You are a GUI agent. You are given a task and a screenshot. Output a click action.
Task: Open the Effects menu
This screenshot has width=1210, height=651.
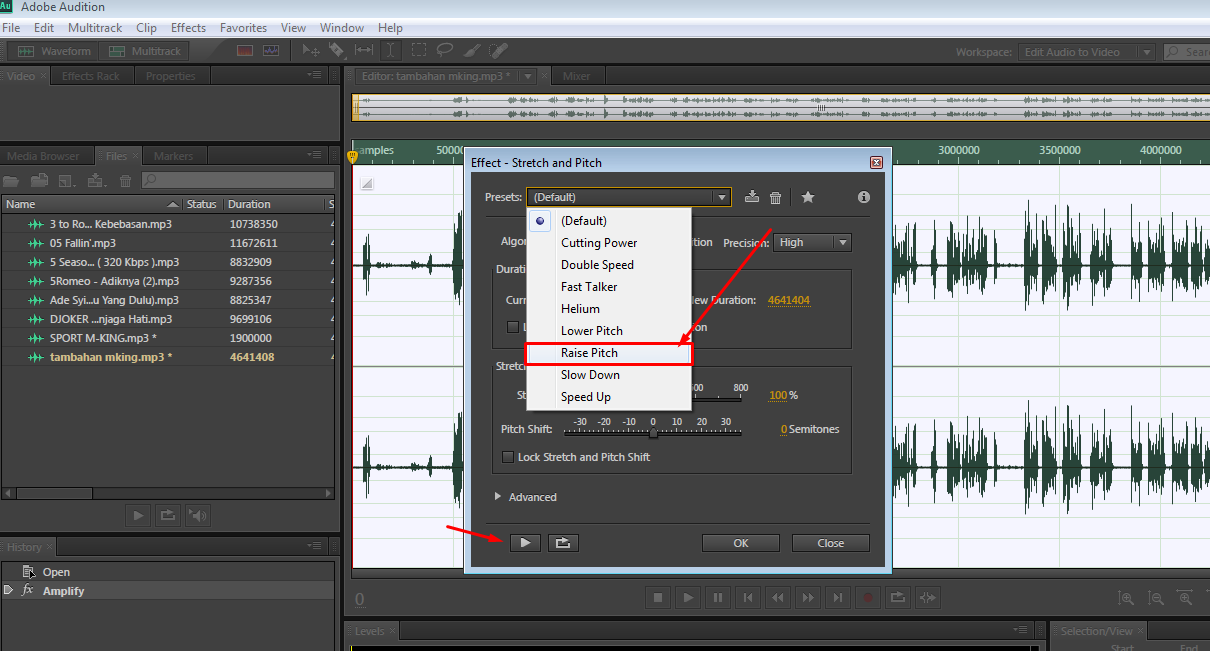coord(188,28)
